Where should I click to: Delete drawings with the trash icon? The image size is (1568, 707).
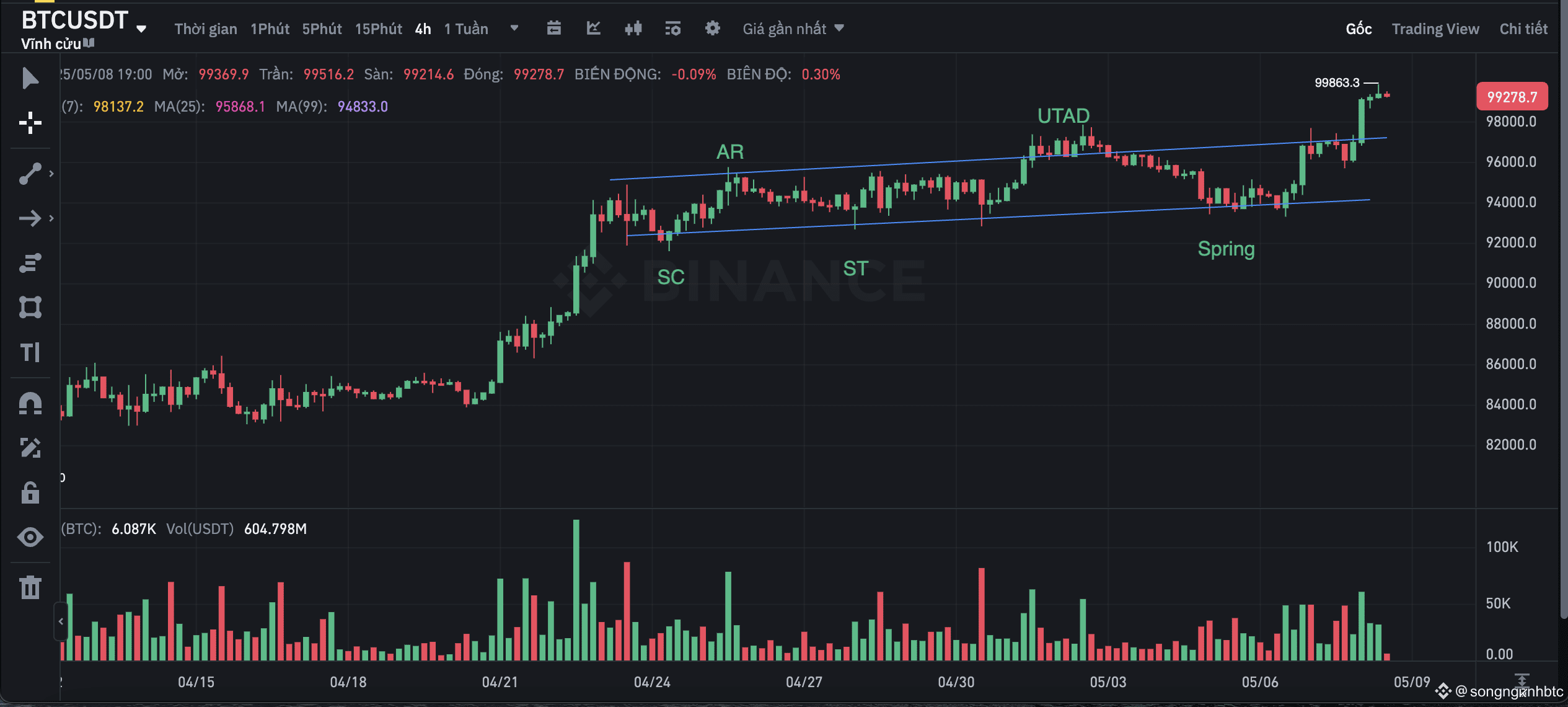pos(30,587)
